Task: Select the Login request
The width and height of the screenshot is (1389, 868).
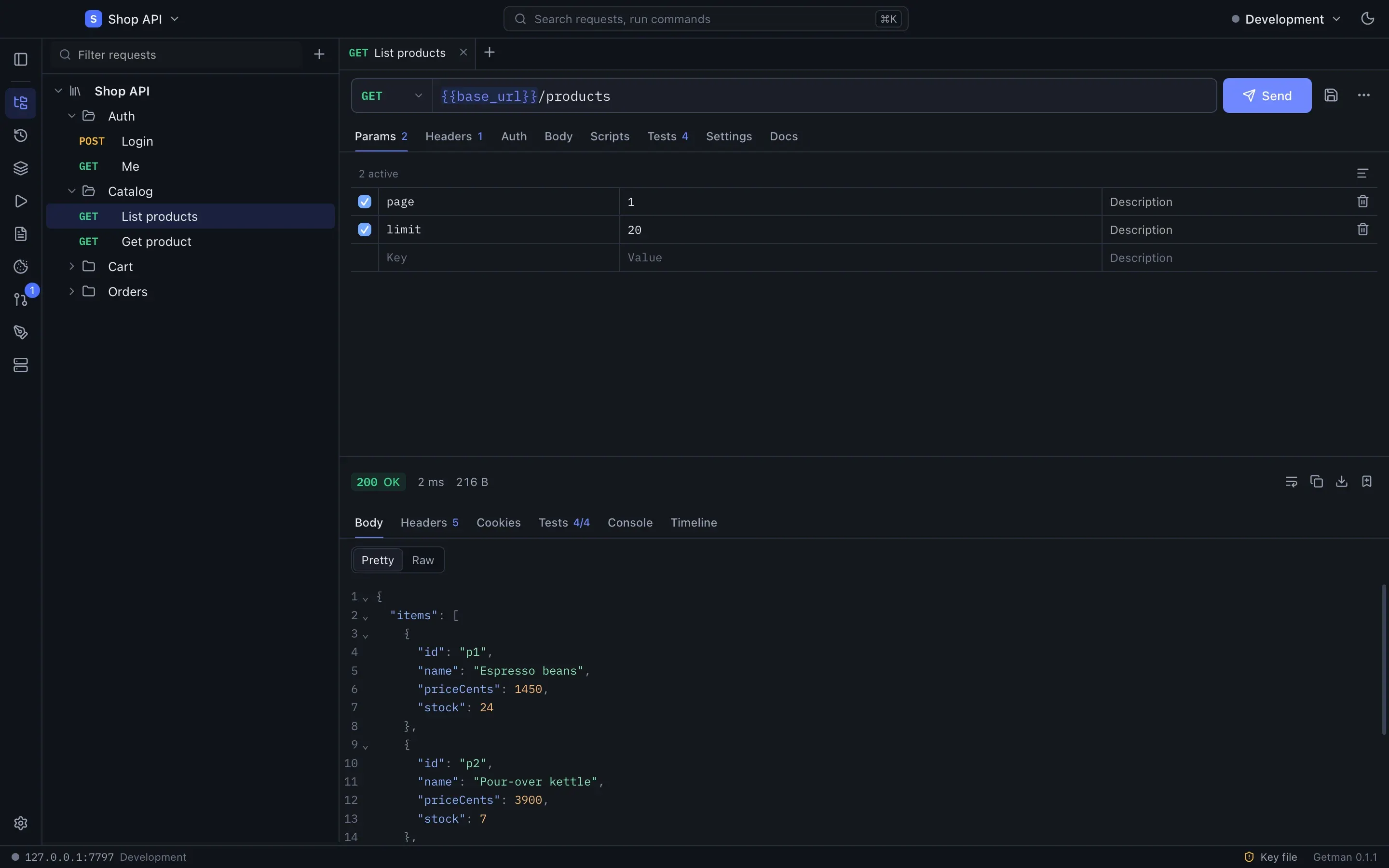Action: [191, 141]
